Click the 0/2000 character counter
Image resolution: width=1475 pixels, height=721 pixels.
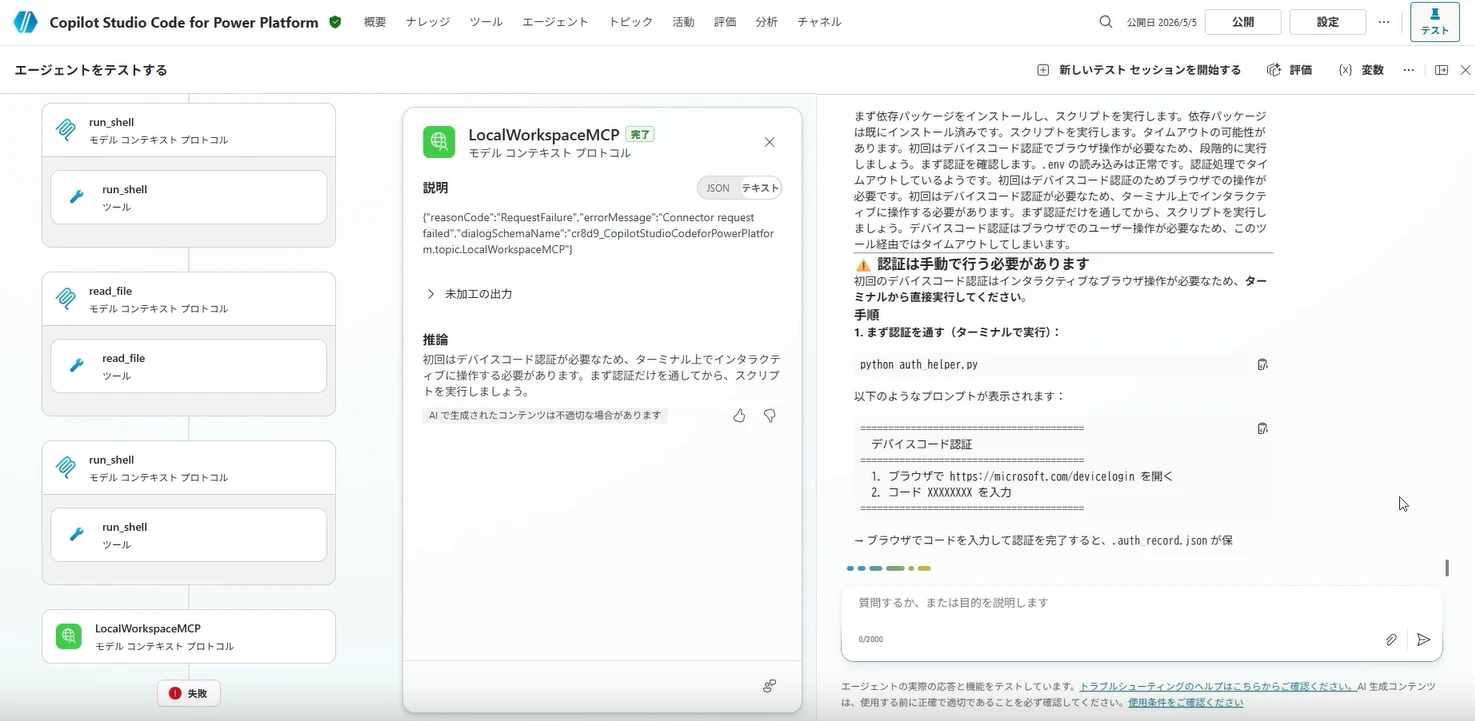point(871,639)
